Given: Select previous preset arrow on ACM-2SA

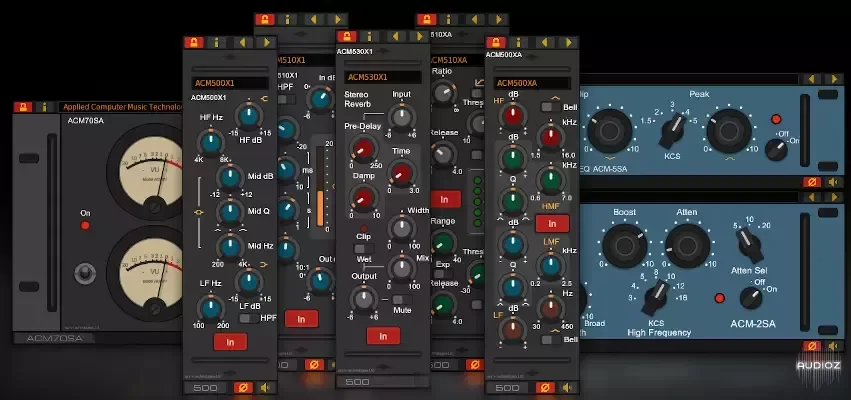Looking at the screenshot, I should [811, 196].
